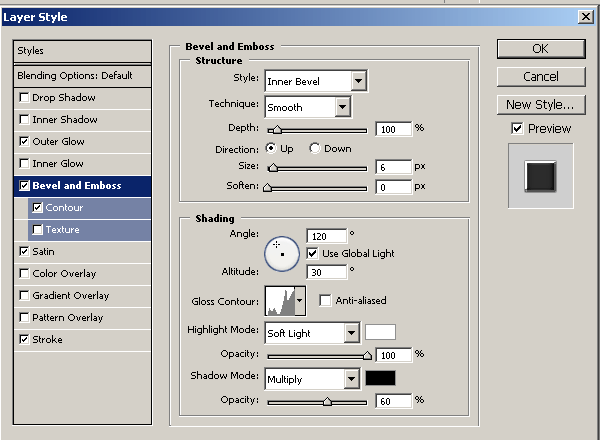Toggle the Preview checkbox
Screen dimensions: 600x440
coord(517,129)
